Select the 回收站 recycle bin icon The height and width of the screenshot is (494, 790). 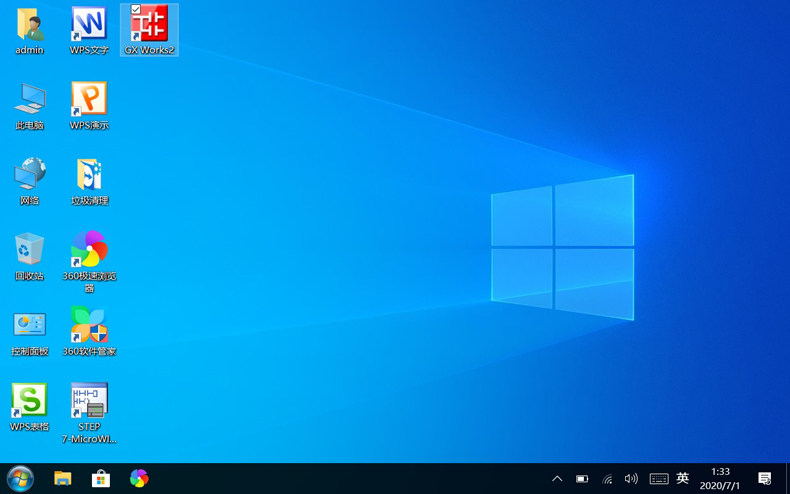pyautogui.click(x=30, y=249)
